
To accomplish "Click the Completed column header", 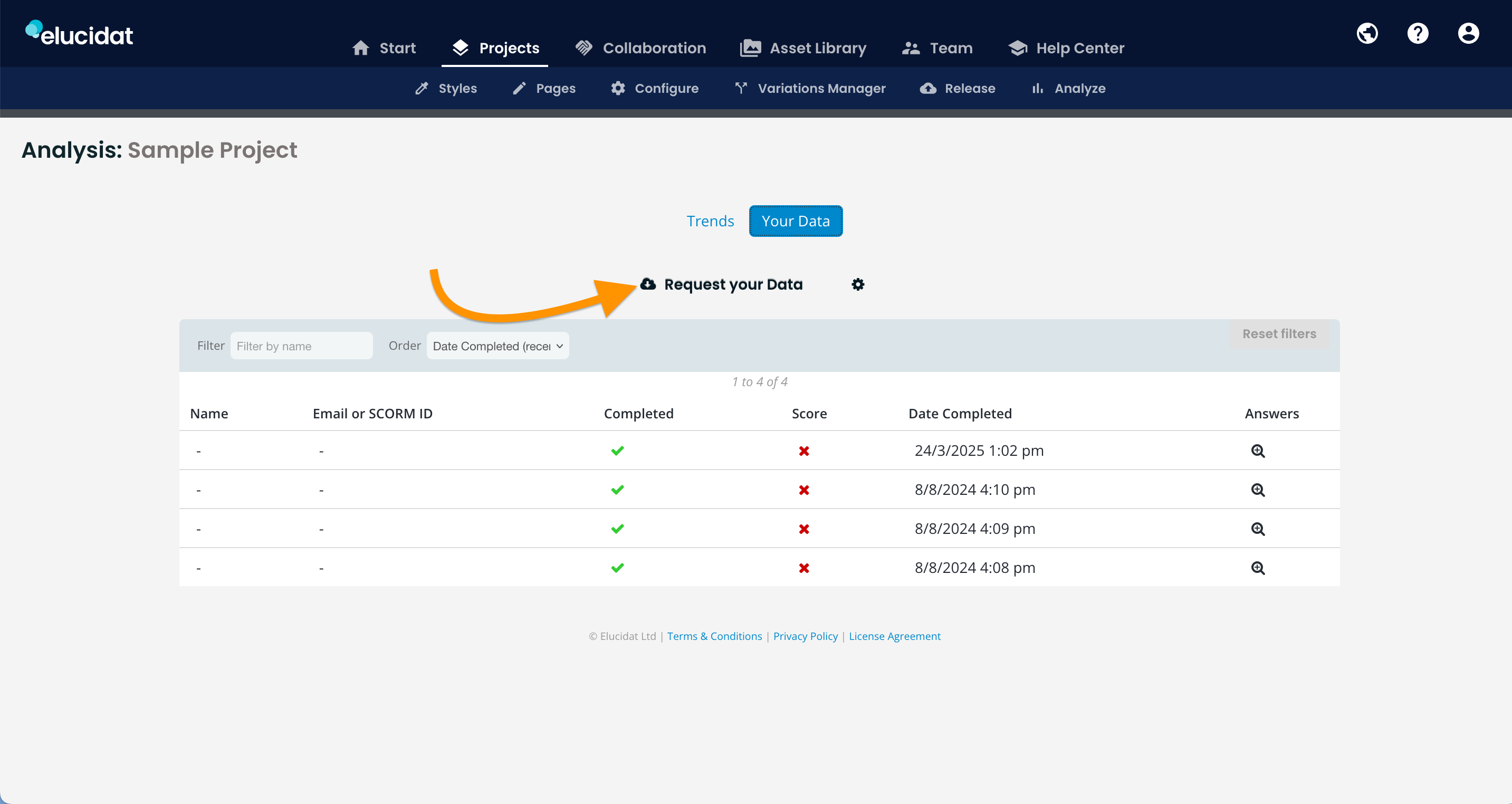I will pos(638,414).
